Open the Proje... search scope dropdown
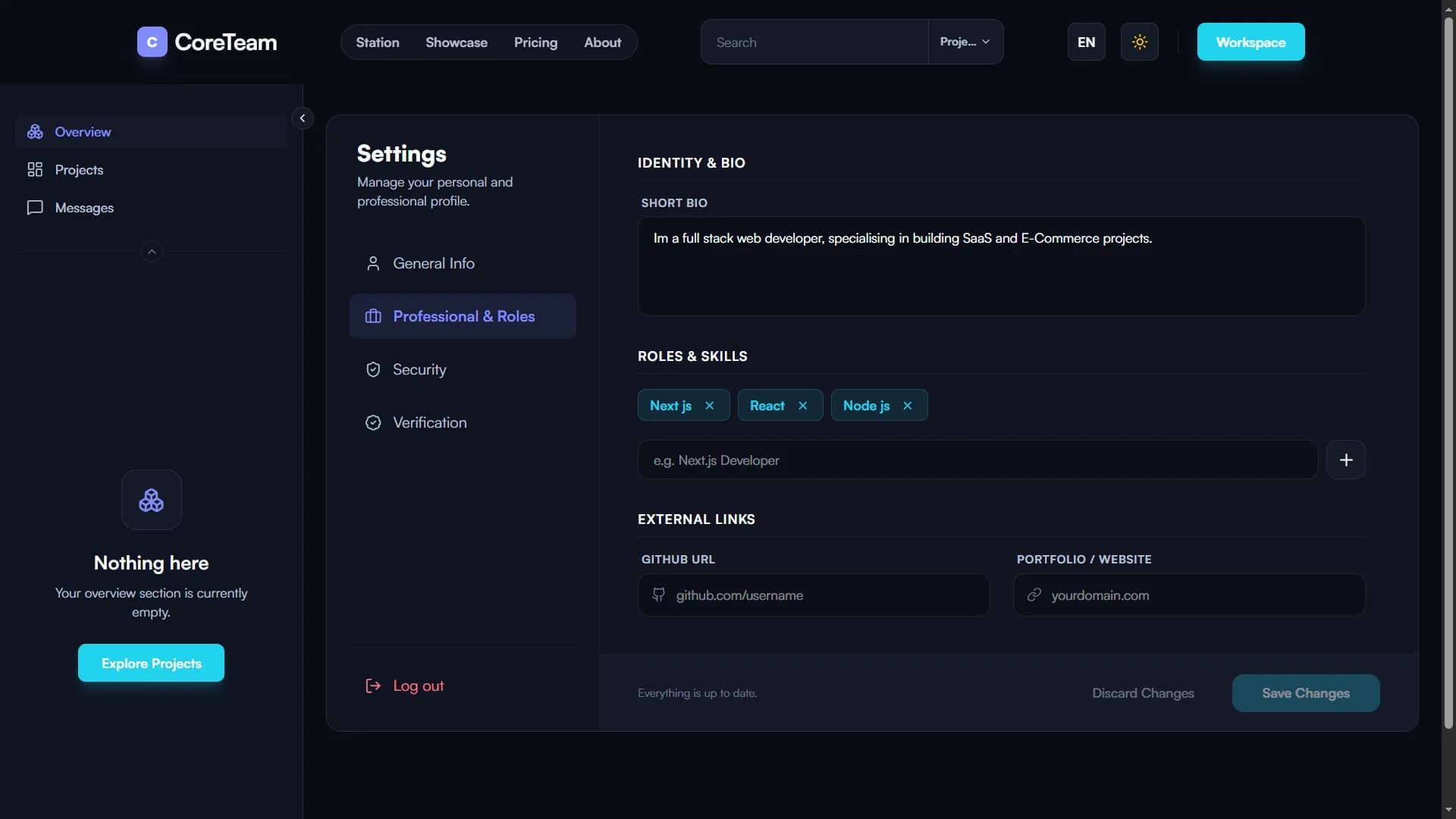 pyautogui.click(x=965, y=42)
